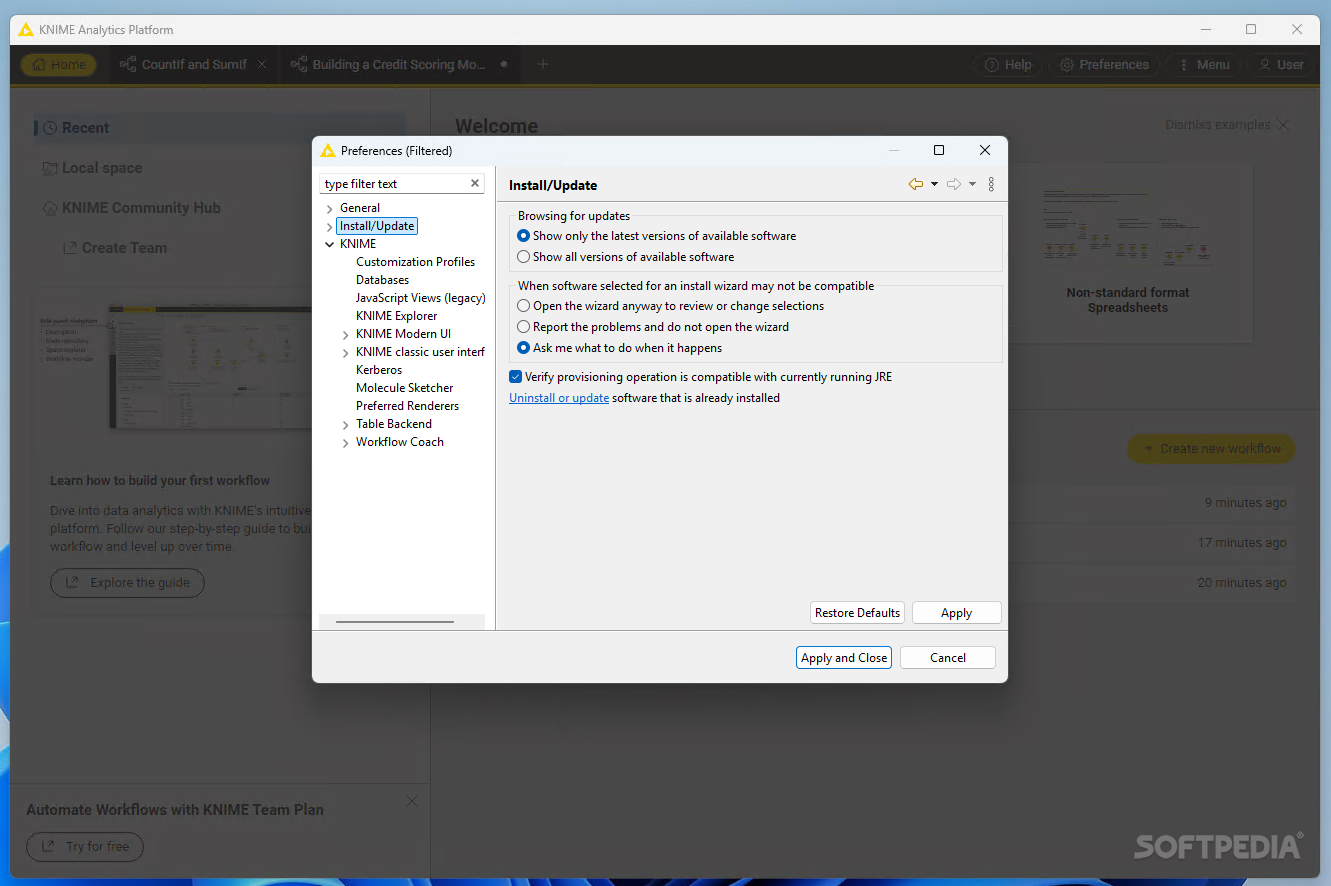Close the Preferences dialog window
Viewport: 1331px width, 886px height.
point(985,150)
